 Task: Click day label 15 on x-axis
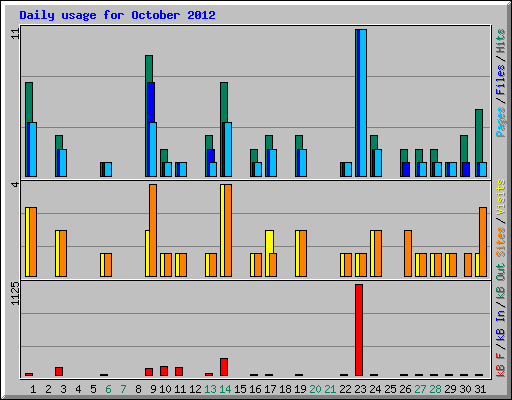click(x=240, y=389)
